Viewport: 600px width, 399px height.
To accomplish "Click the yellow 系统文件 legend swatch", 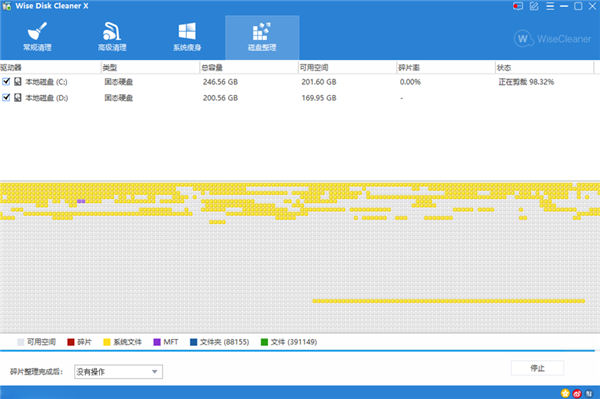I will [107, 342].
